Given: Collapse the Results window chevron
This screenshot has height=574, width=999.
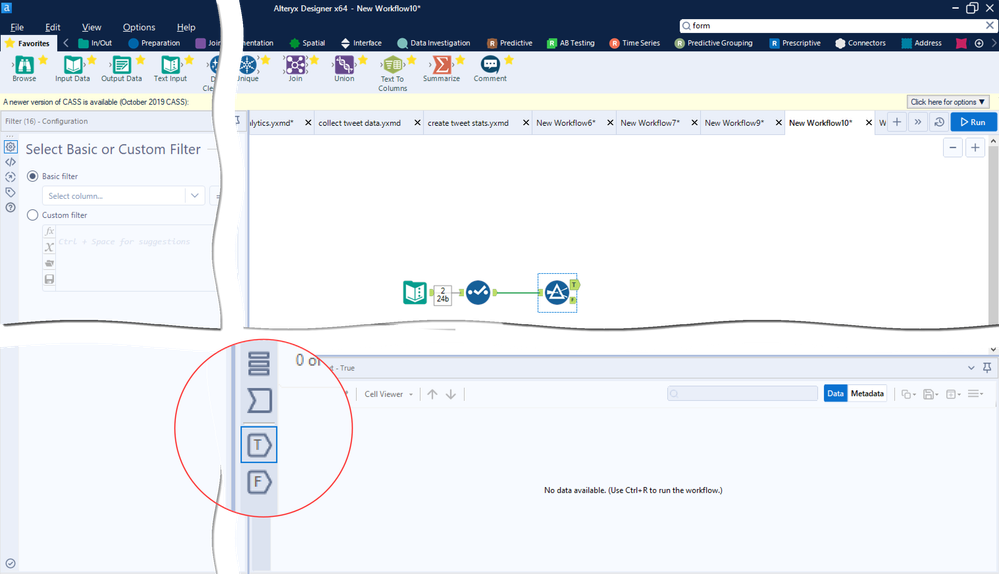Looking at the screenshot, I should (971, 368).
